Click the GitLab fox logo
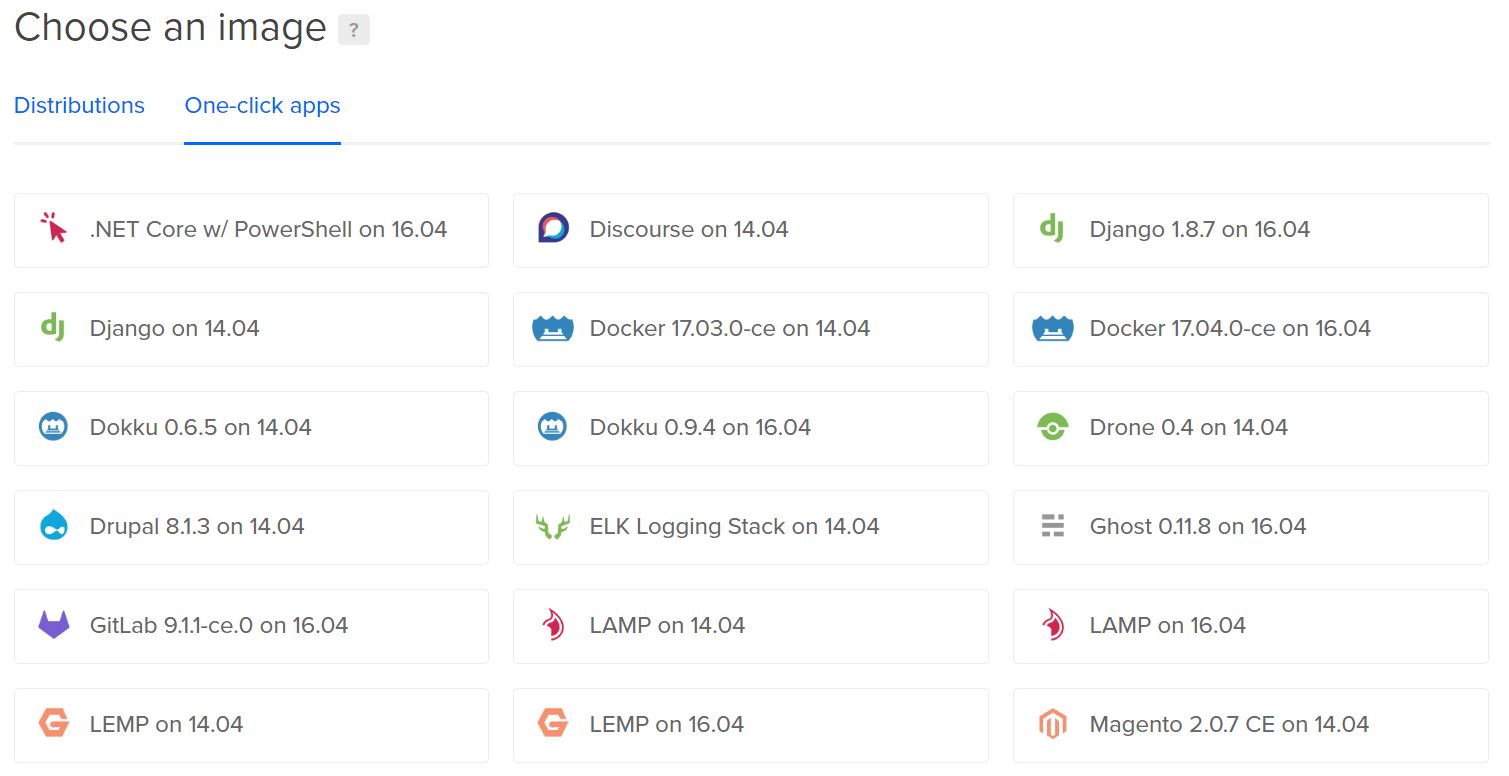The width and height of the screenshot is (1509, 776). [x=53, y=625]
